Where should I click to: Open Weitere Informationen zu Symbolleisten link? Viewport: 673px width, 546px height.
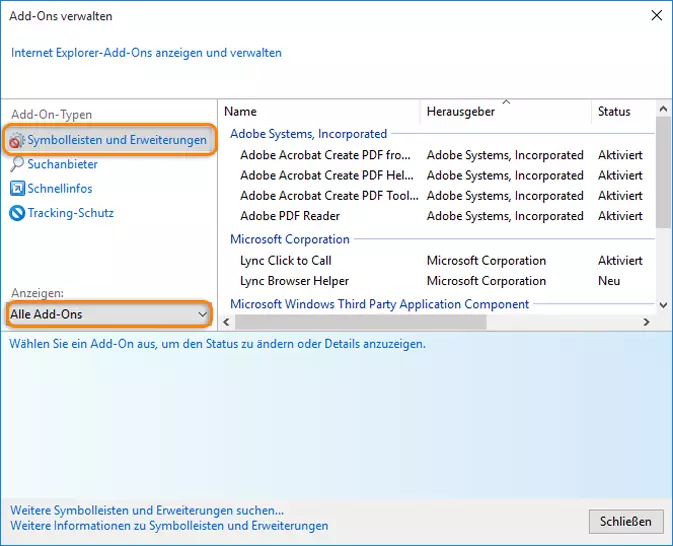click(169, 526)
